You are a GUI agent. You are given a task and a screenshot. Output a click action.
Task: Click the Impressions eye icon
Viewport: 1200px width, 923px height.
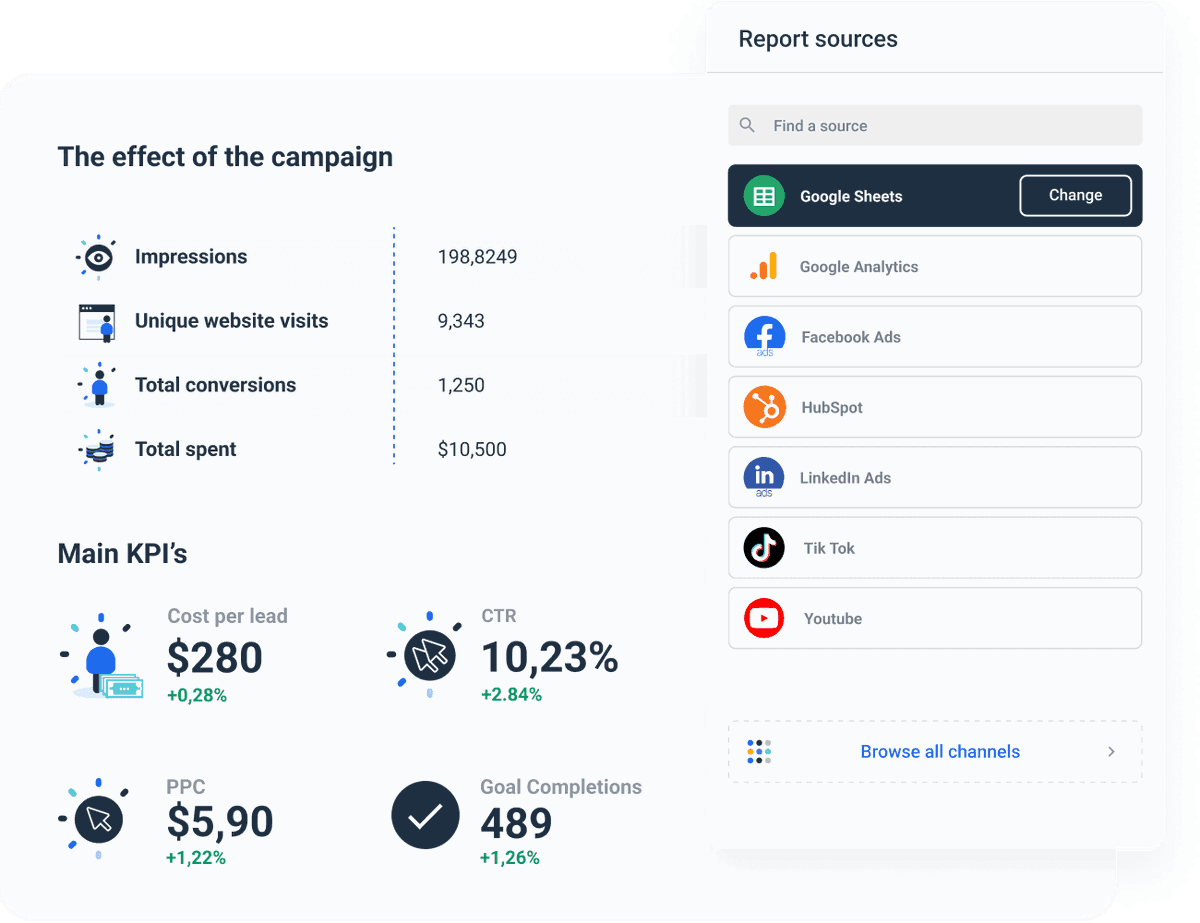click(96, 256)
